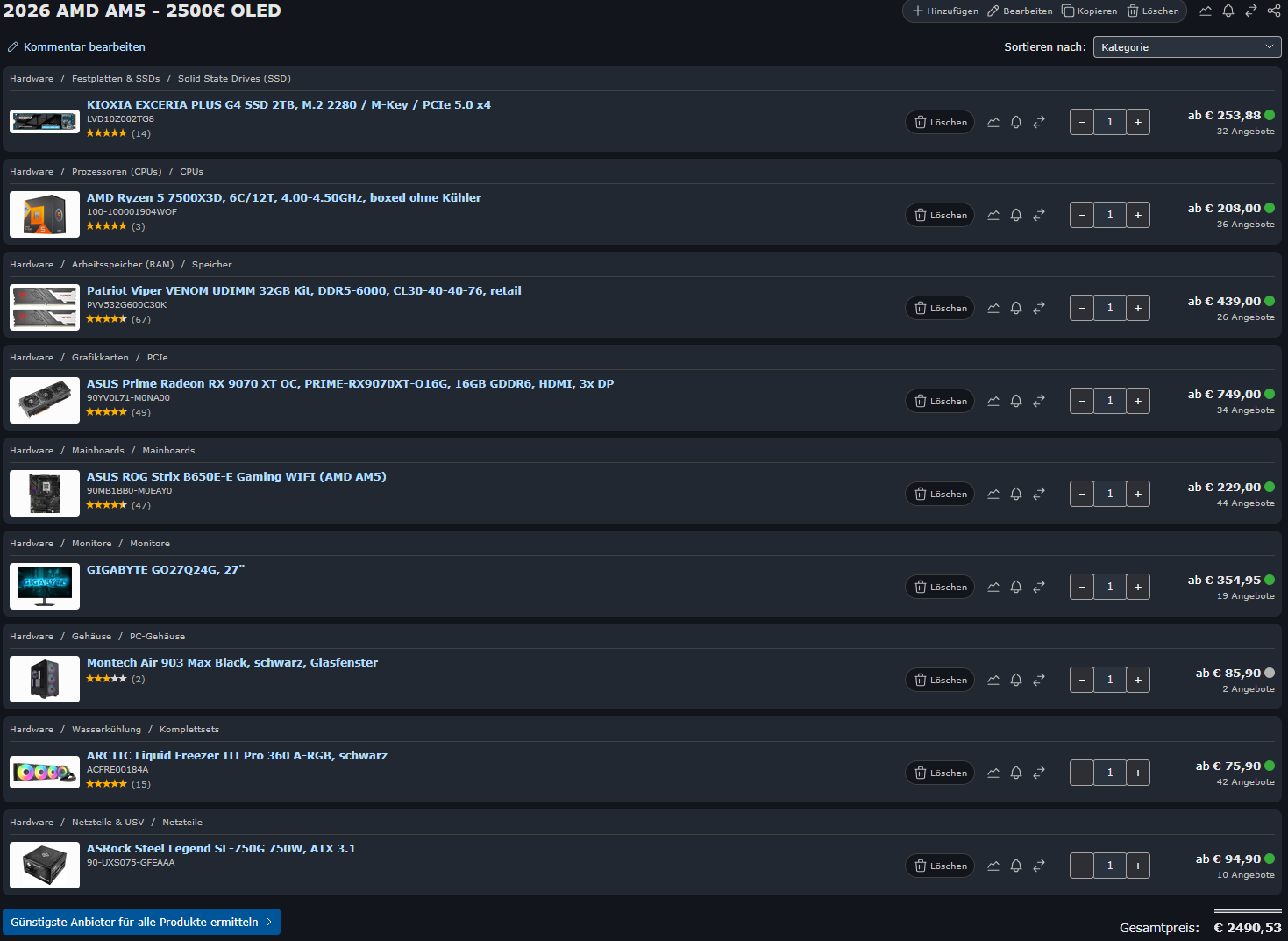This screenshot has height=941, width=1288.
Task: Open price history chart for ASUS Prime Radeon RX 9070 XT
Action: (993, 401)
